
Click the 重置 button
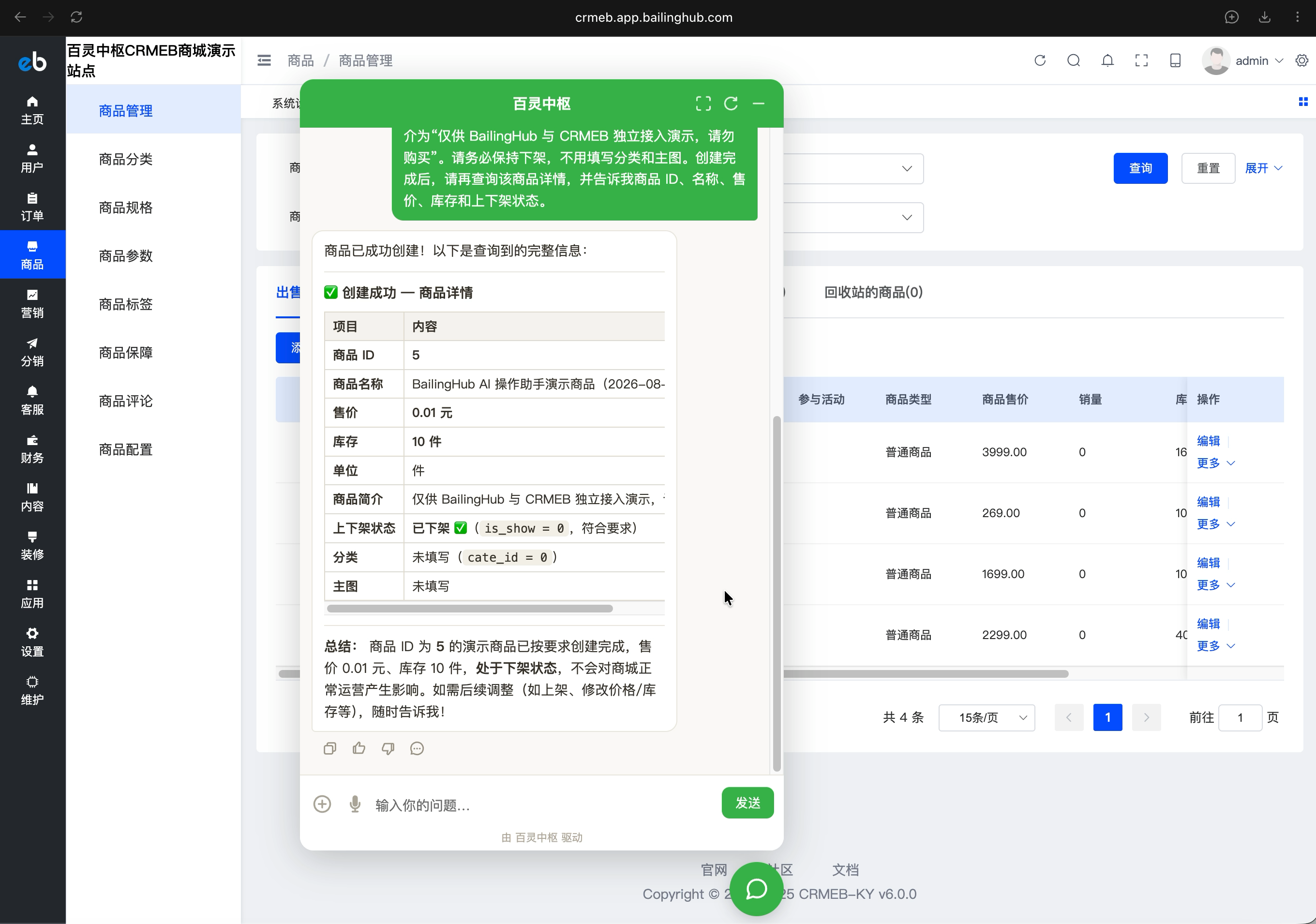coord(1208,168)
